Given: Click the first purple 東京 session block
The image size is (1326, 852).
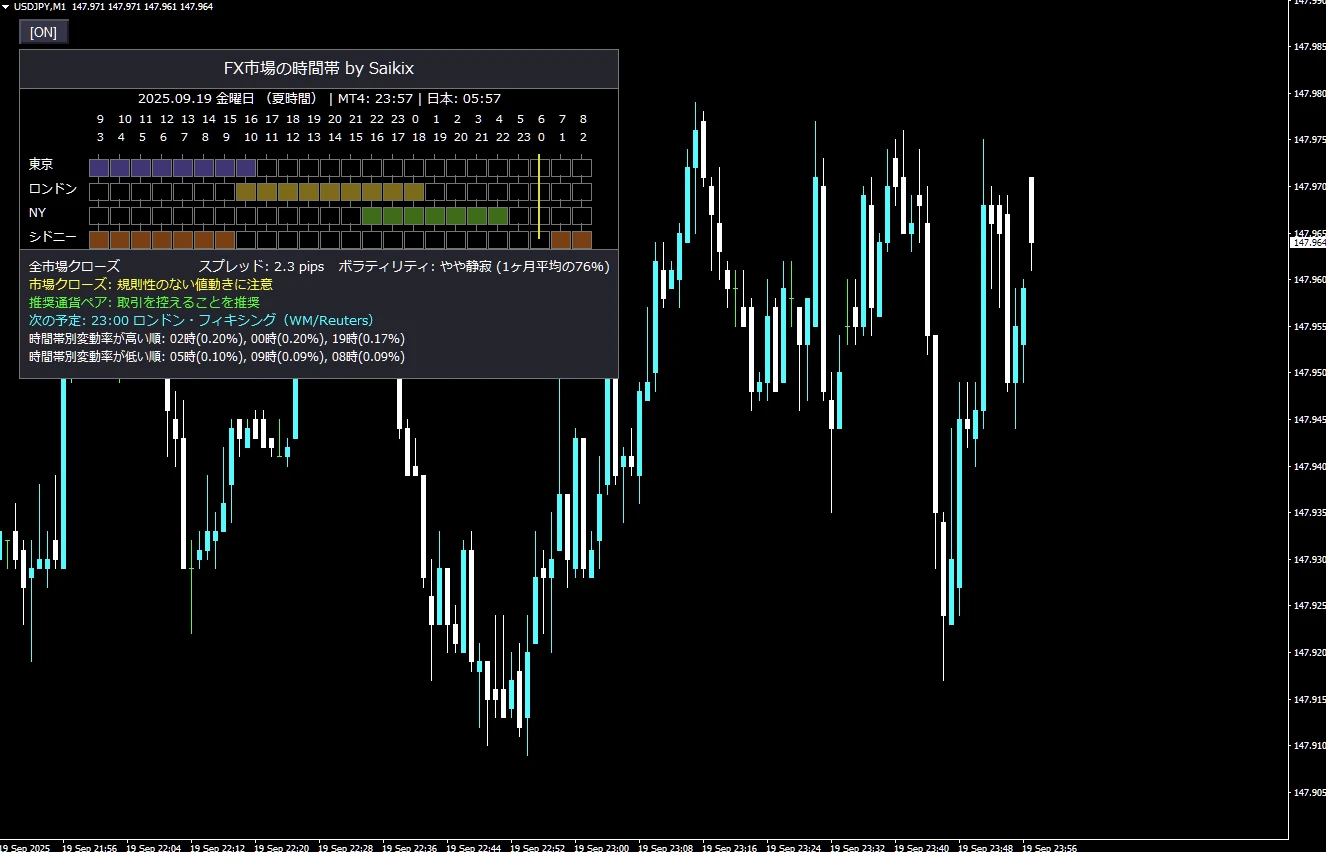Looking at the screenshot, I should [99, 167].
